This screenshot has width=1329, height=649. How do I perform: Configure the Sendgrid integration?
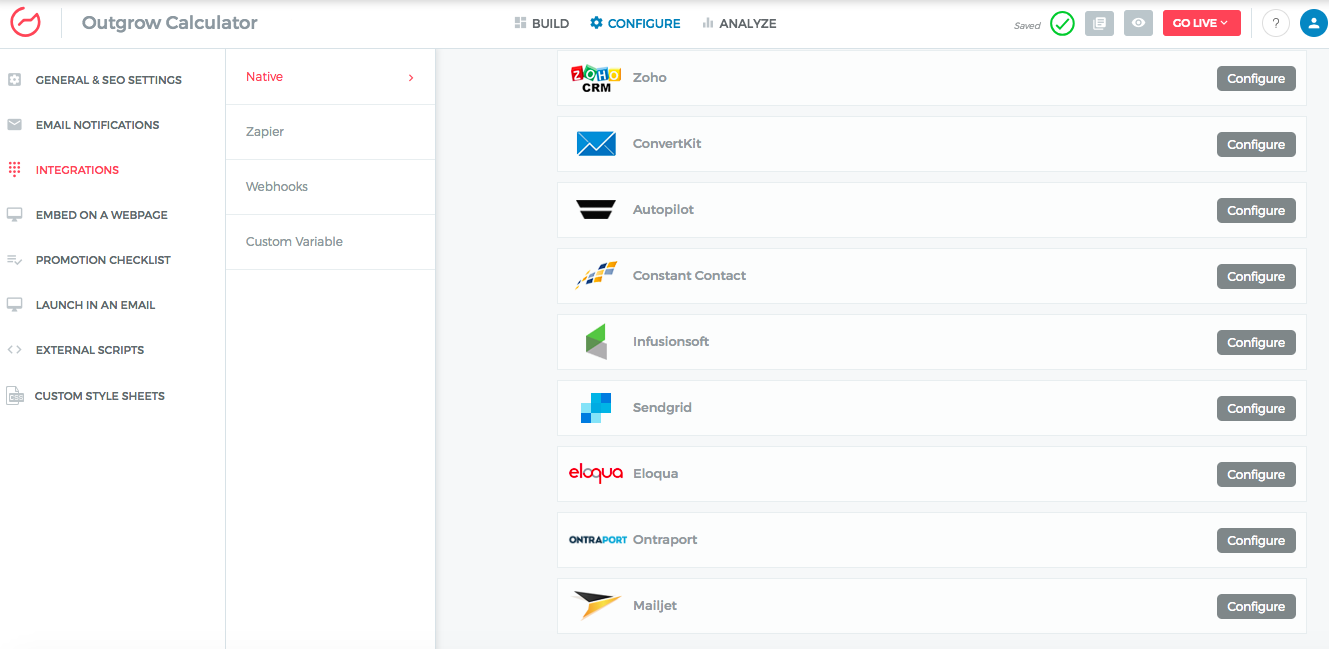tap(1256, 408)
